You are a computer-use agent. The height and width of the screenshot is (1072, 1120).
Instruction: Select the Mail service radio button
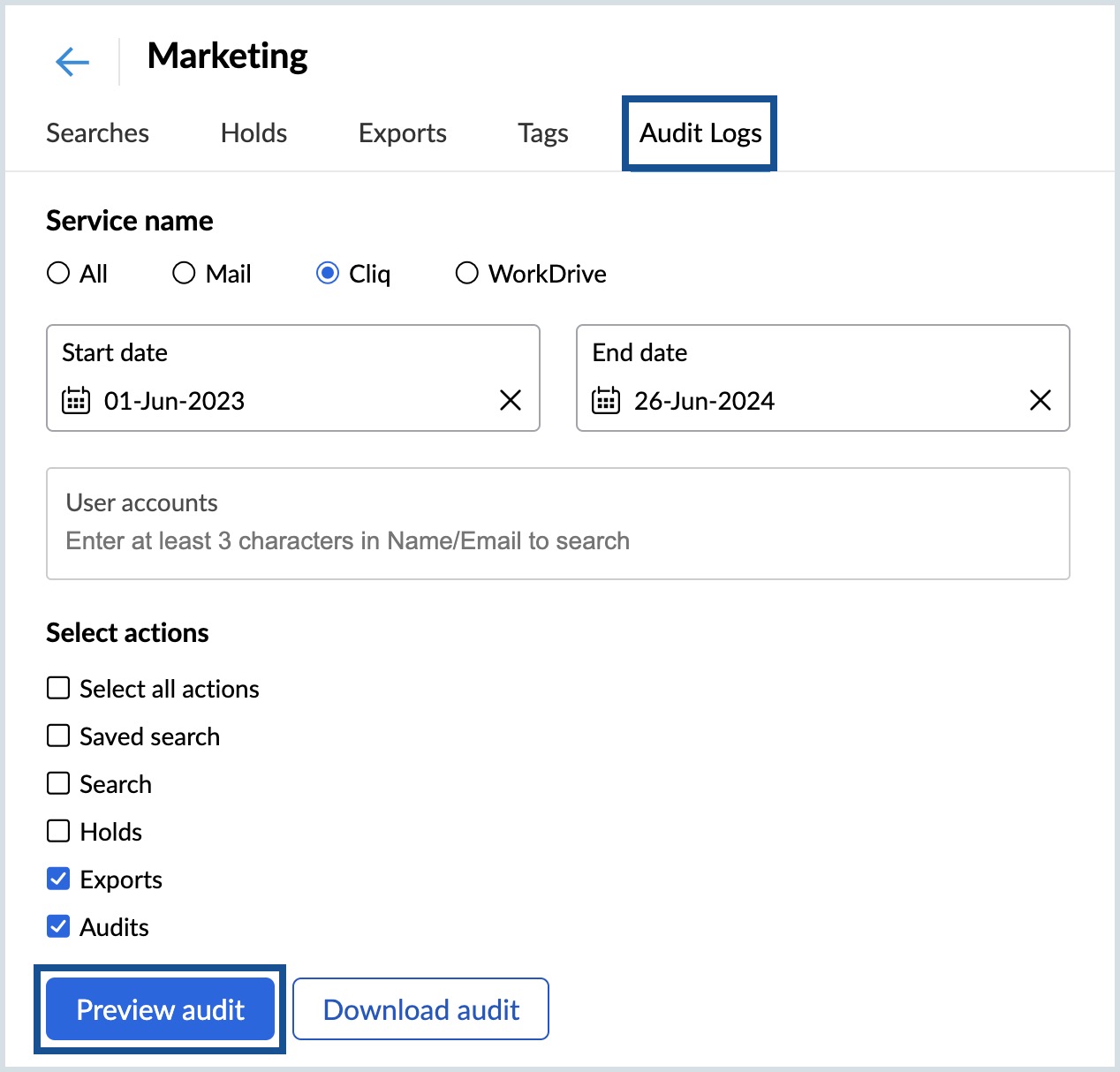(184, 273)
